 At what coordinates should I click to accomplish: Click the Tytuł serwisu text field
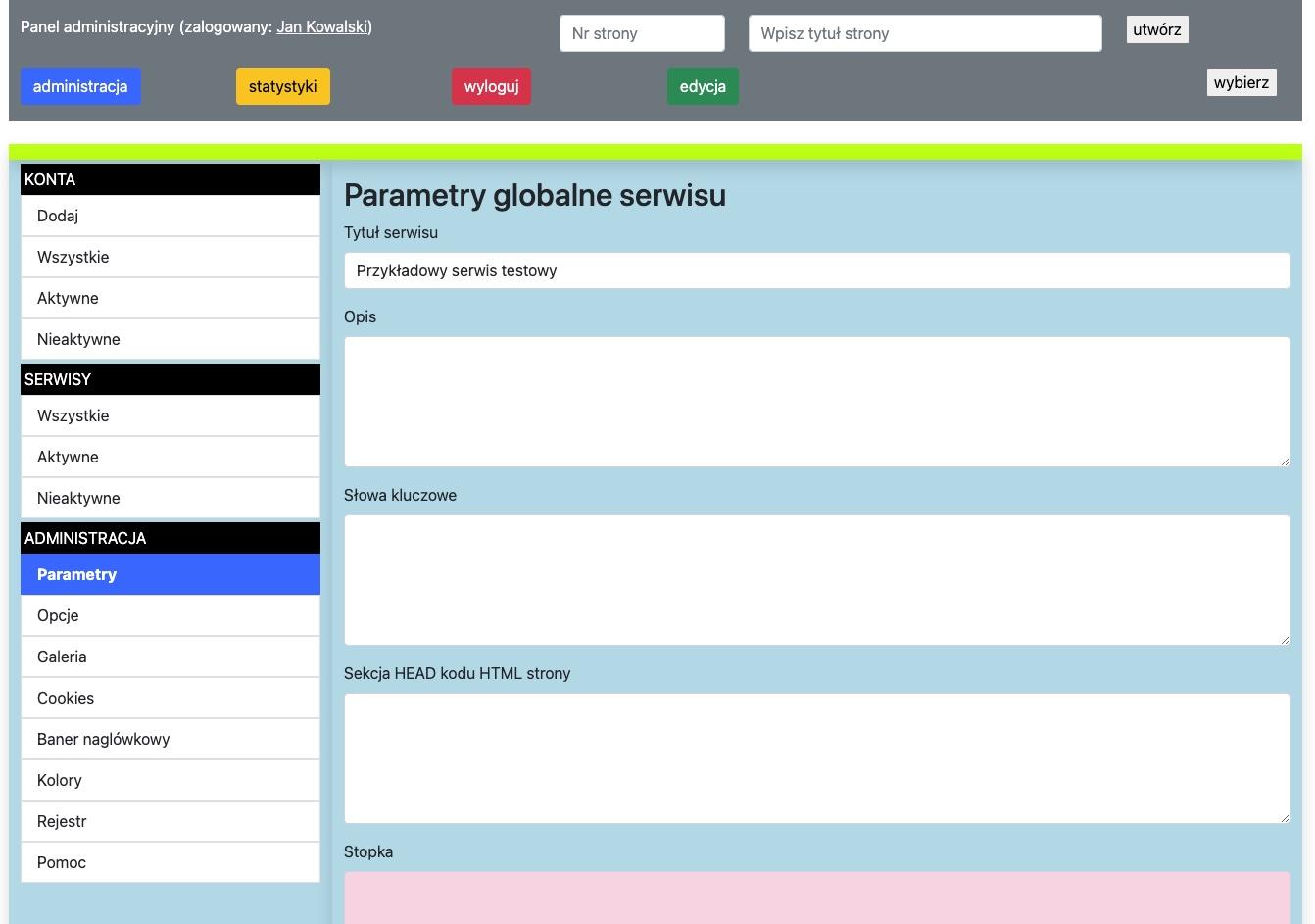click(x=816, y=270)
